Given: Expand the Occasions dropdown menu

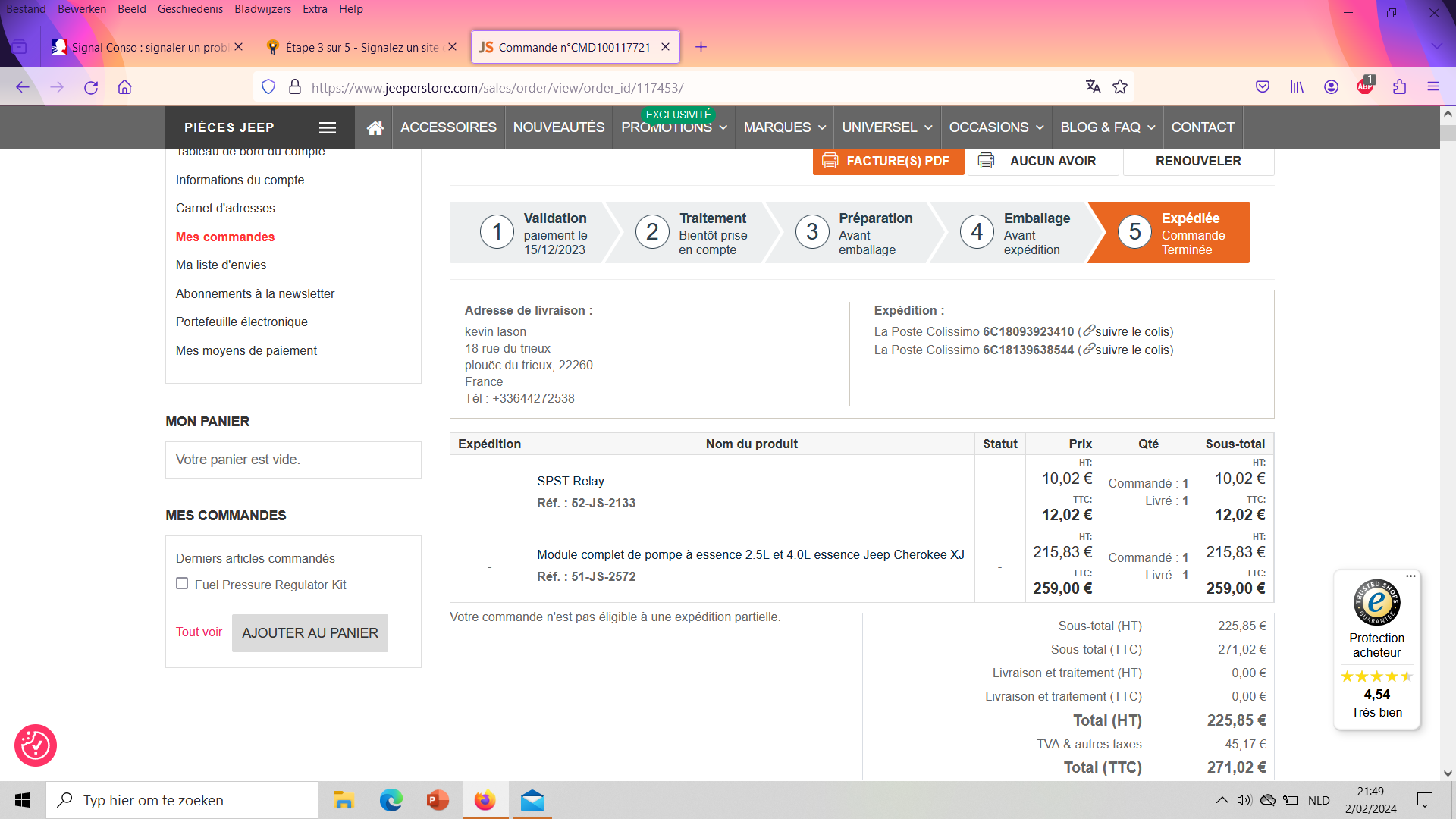Looking at the screenshot, I should [x=996, y=127].
